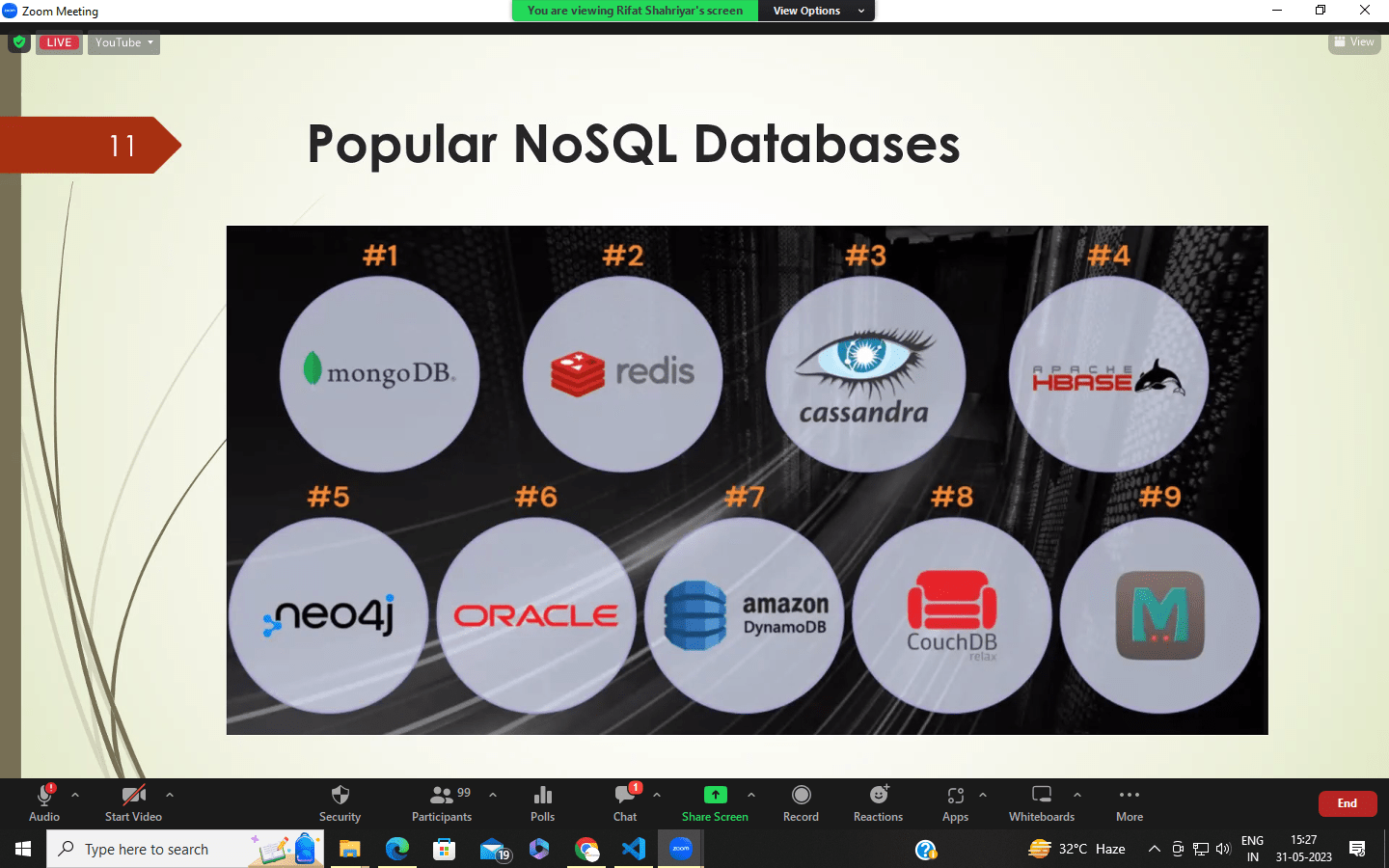
Task: Click the ORACLE logo circle
Action: coord(536,615)
